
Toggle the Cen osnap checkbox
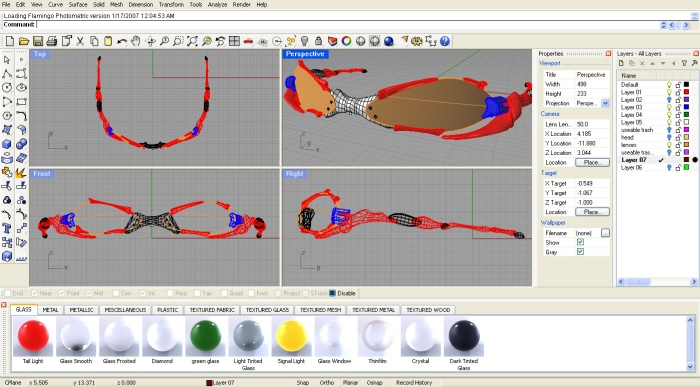point(116,293)
